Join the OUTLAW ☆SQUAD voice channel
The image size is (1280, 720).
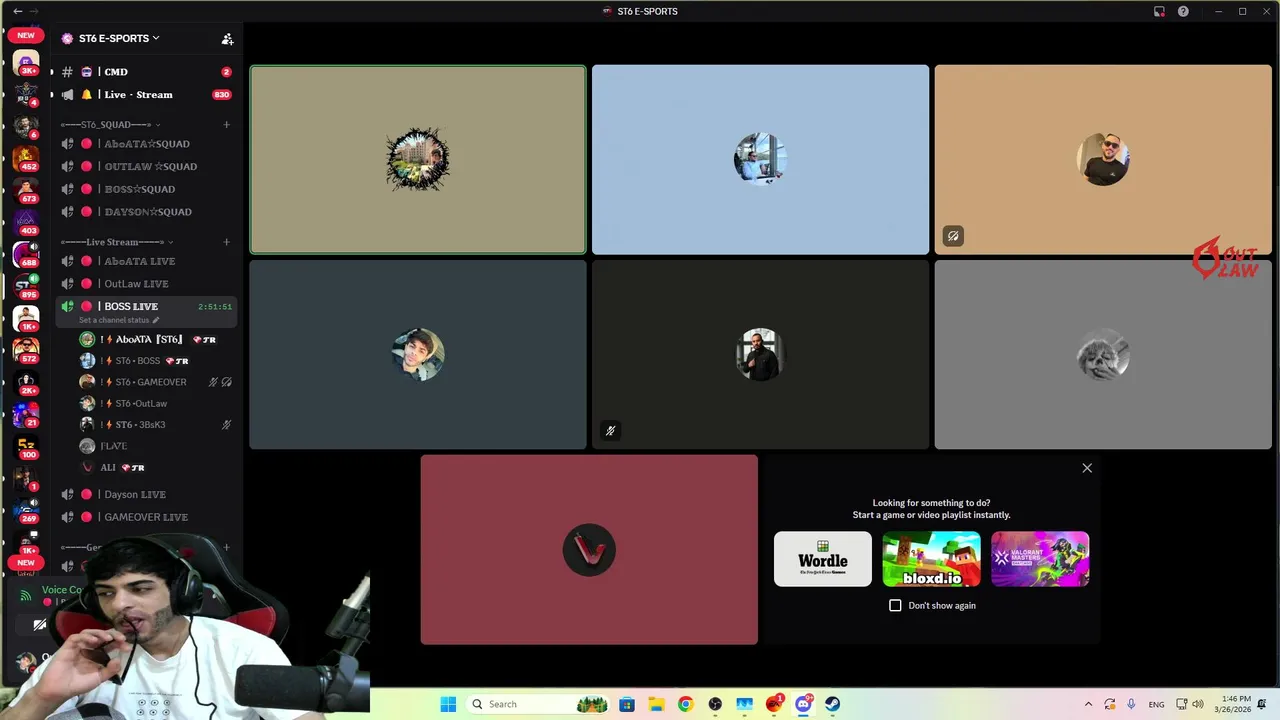(x=146, y=166)
